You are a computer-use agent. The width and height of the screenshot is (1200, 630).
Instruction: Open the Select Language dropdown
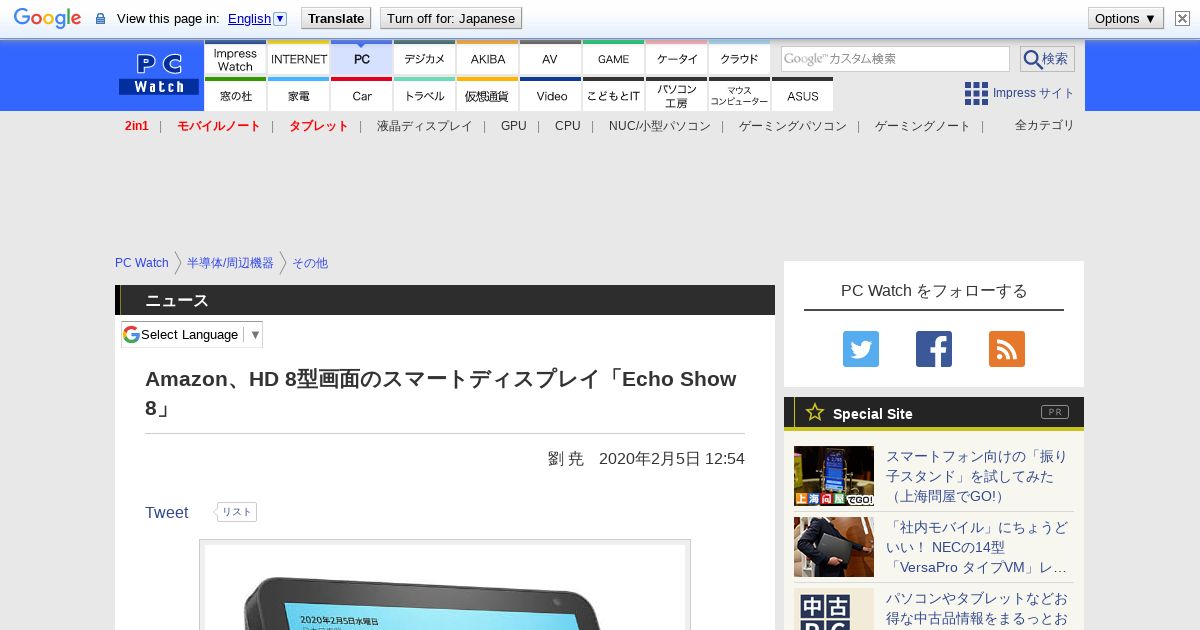click(x=192, y=334)
